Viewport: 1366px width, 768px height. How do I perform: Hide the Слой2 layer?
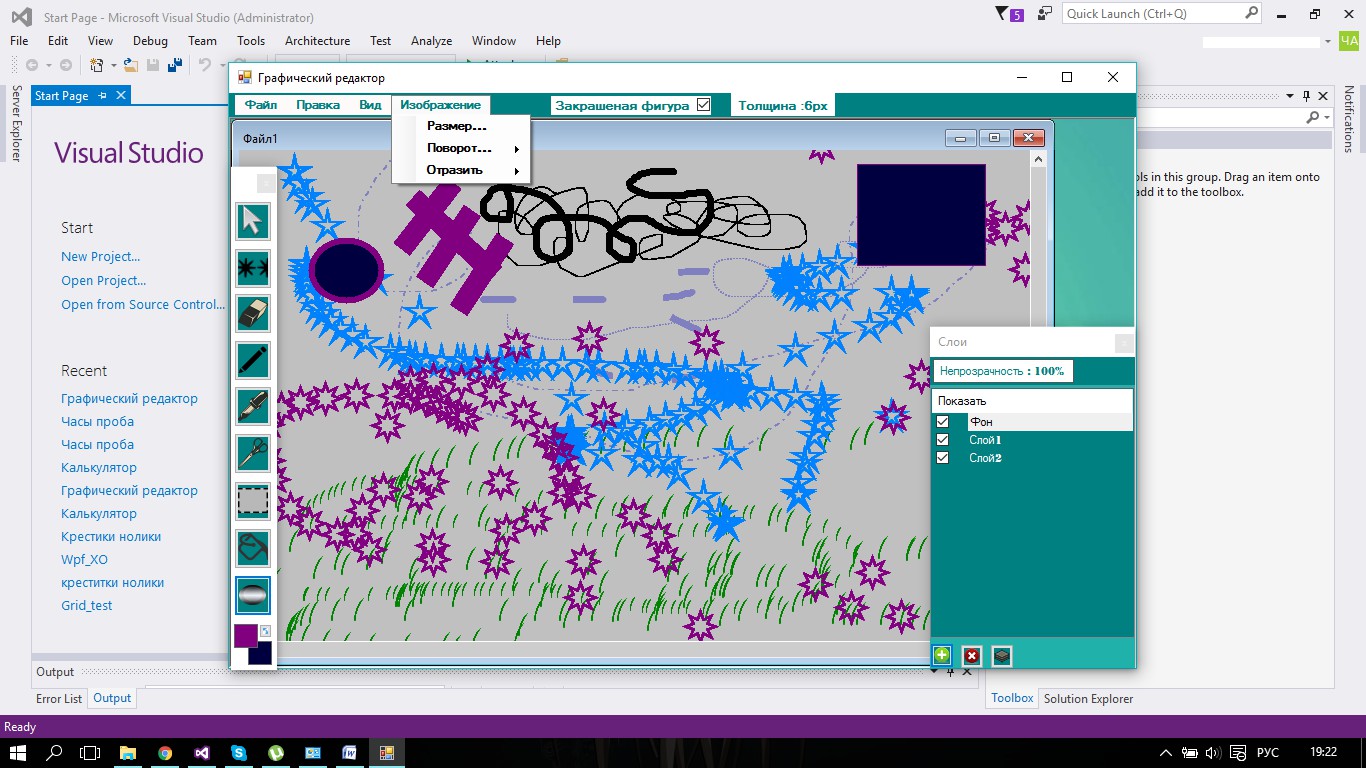coord(942,458)
